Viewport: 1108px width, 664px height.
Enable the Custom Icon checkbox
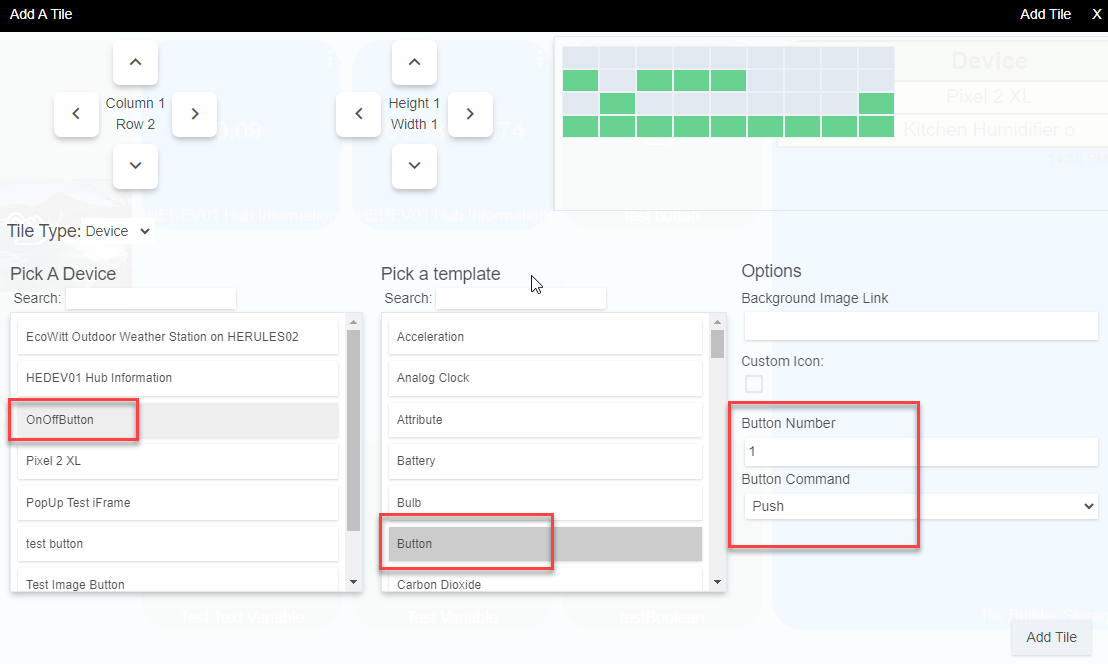753,383
